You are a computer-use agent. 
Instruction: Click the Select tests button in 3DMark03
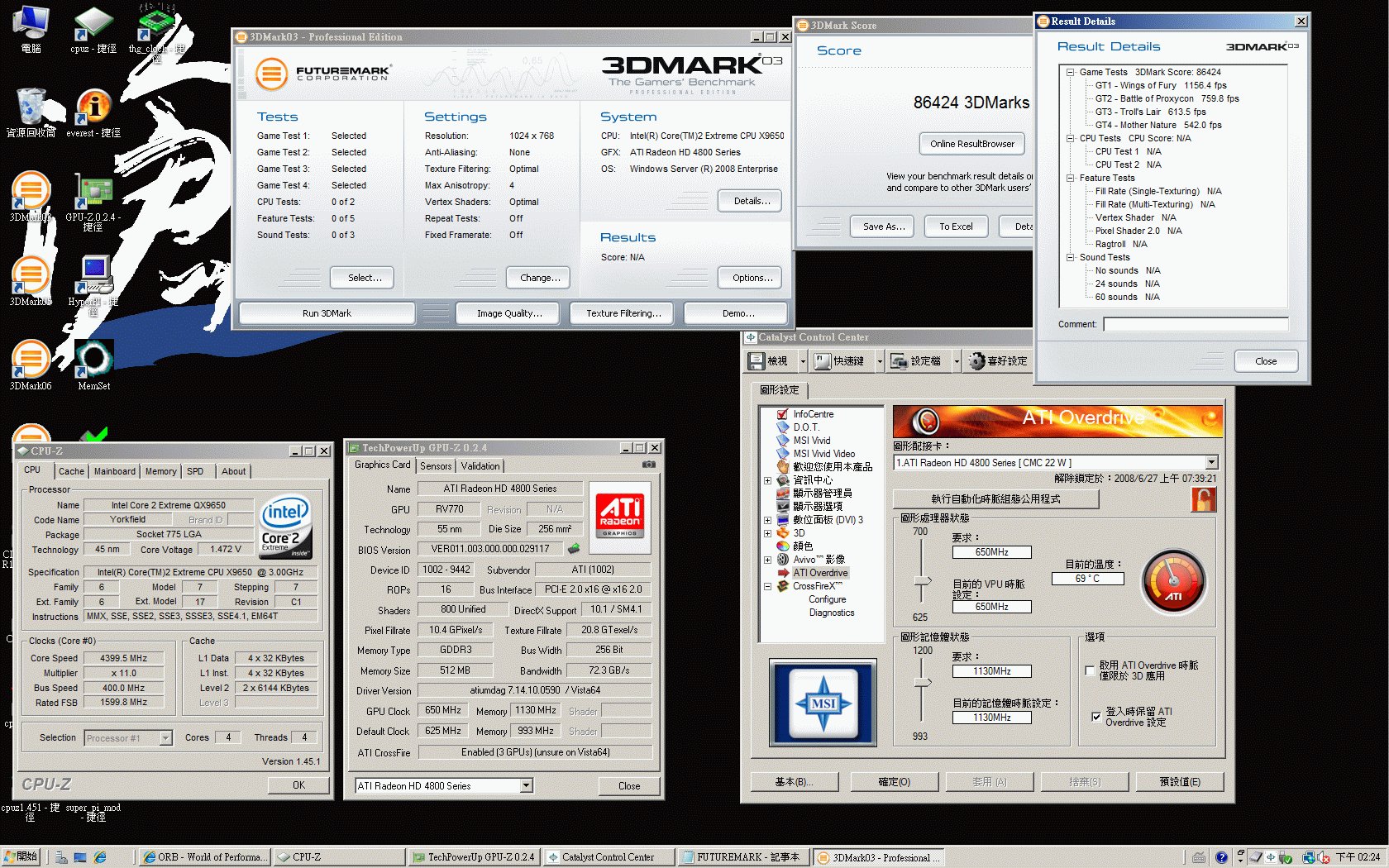[x=361, y=278]
